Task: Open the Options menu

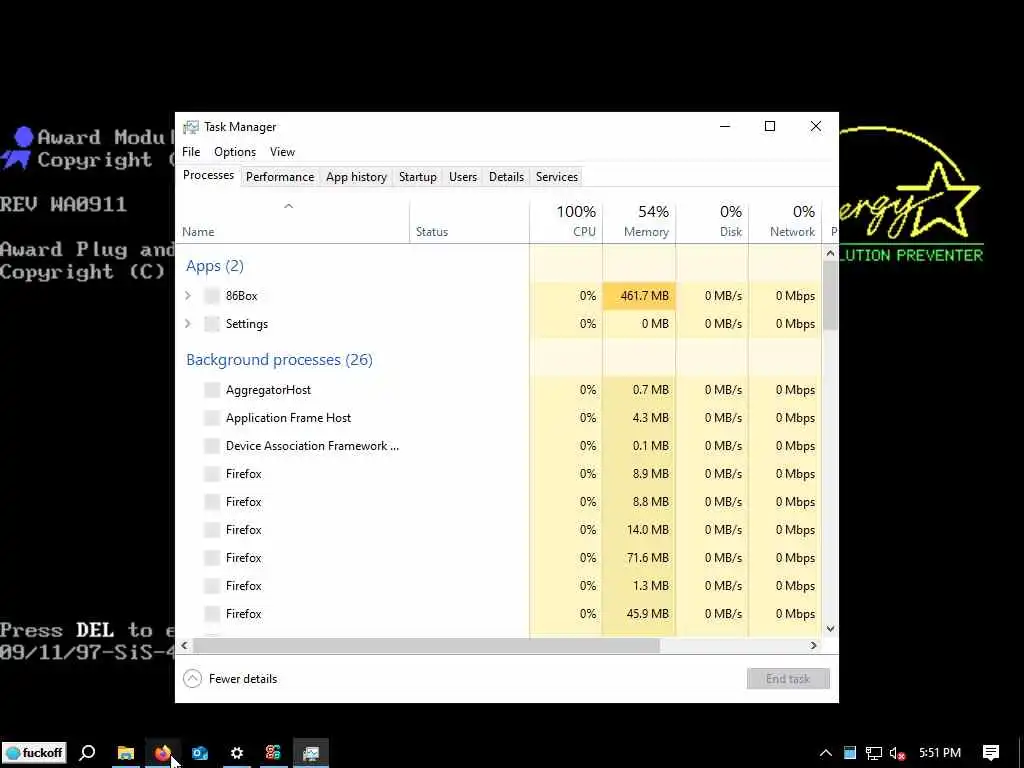Action: [235, 152]
